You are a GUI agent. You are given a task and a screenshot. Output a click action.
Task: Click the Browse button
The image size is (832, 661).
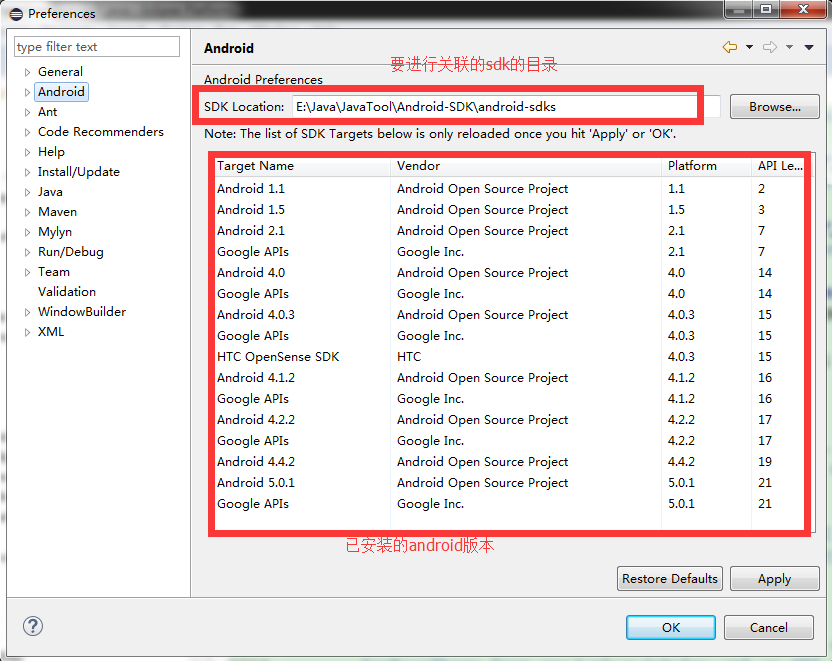coord(775,107)
